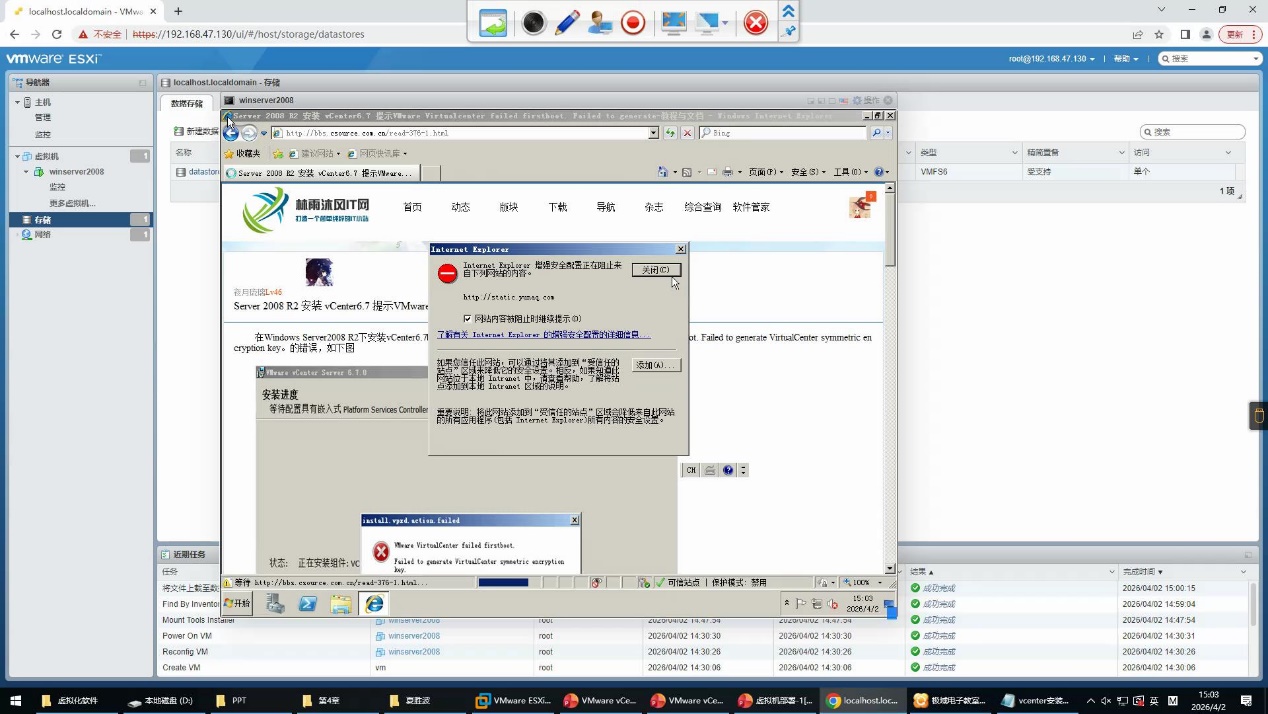Click the green share-screen icon in floating toolbar
Screen dimensions: 1268x714
point(493,22)
